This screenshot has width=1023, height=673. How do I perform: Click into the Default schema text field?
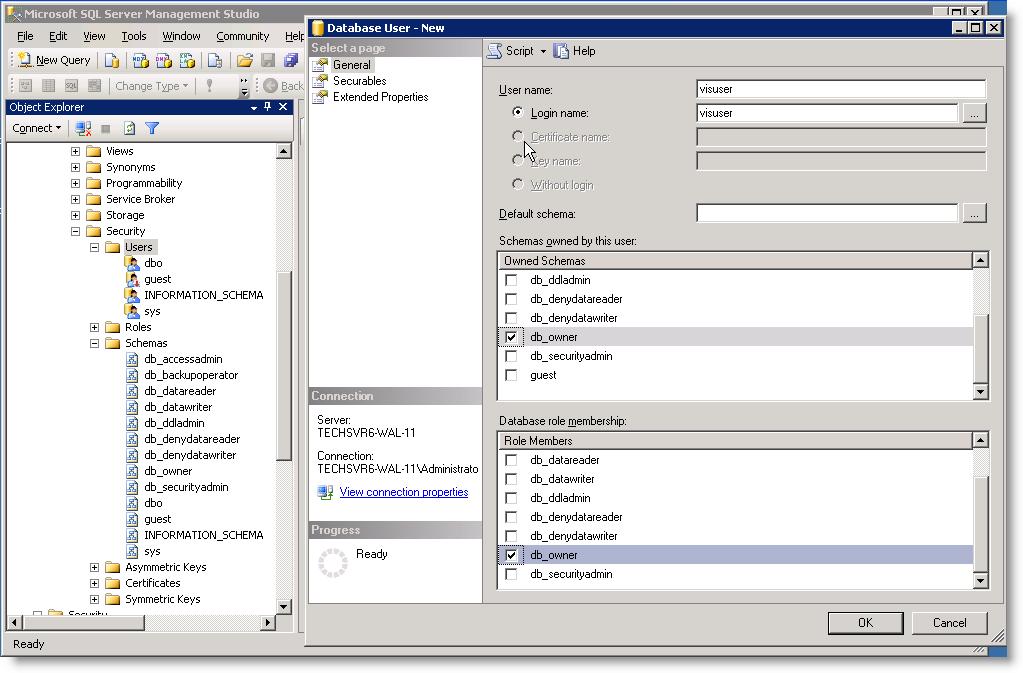click(827, 213)
